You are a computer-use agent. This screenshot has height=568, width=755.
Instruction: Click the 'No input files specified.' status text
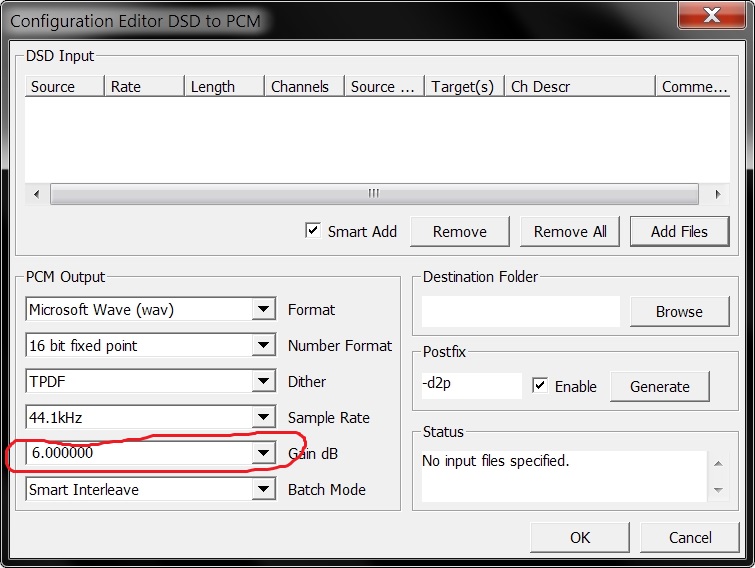point(495,461)
